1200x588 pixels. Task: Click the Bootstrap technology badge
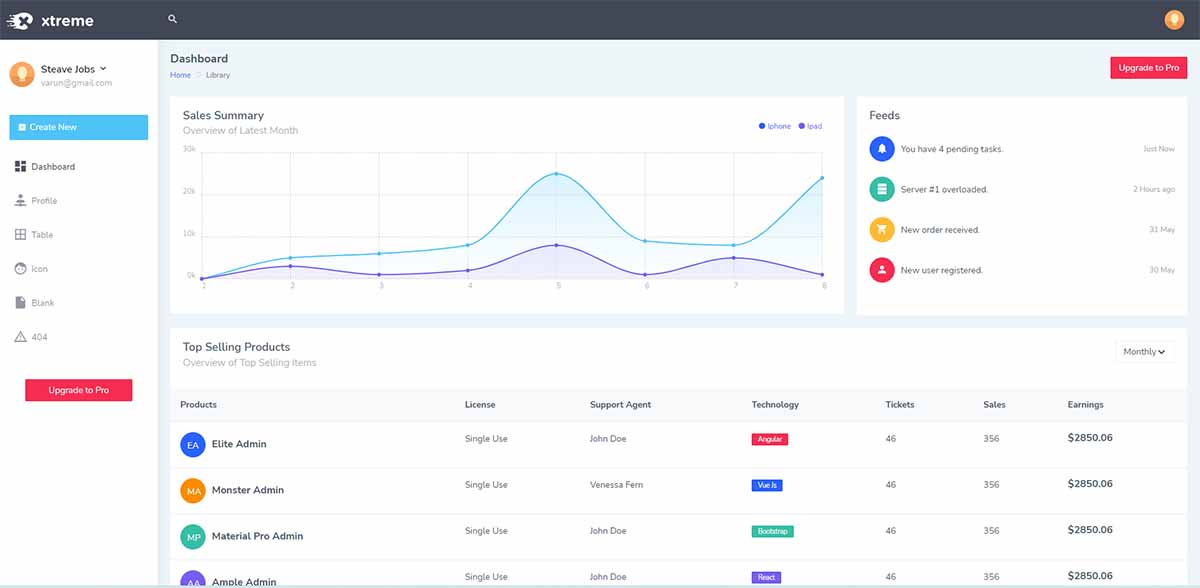coord(773,531)
